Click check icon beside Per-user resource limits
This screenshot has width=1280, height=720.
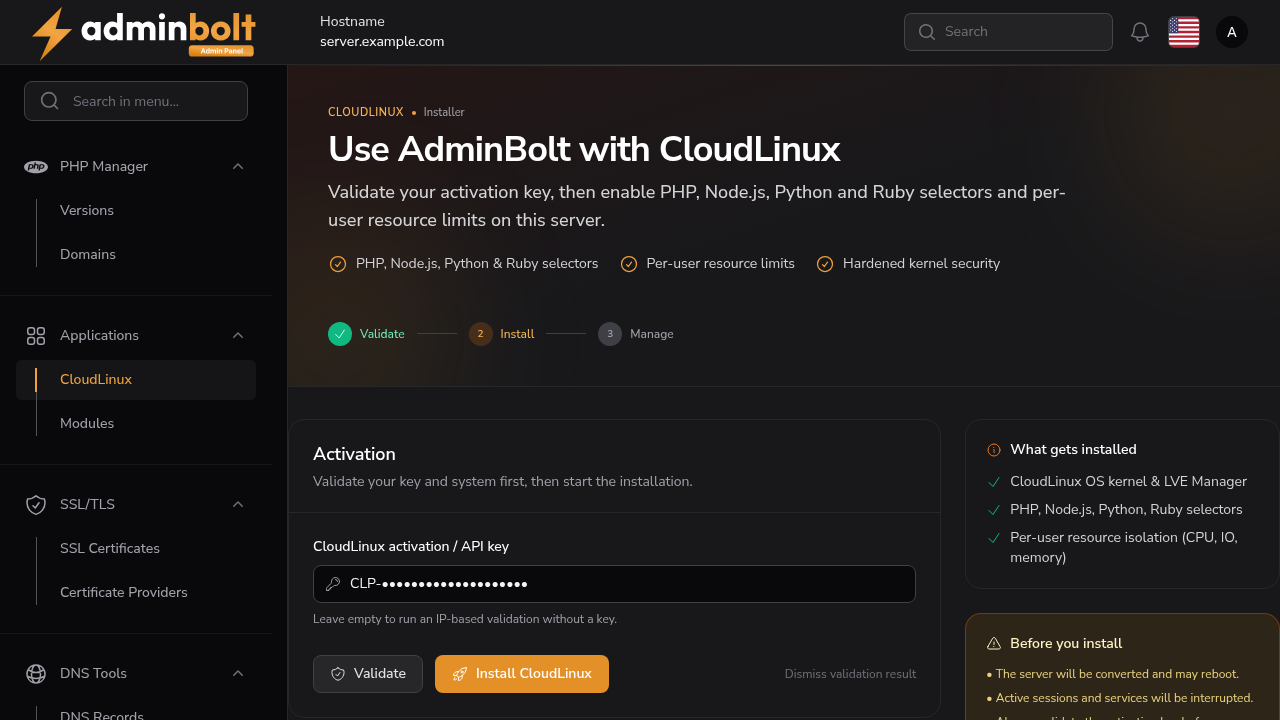(x=629, y=264)
